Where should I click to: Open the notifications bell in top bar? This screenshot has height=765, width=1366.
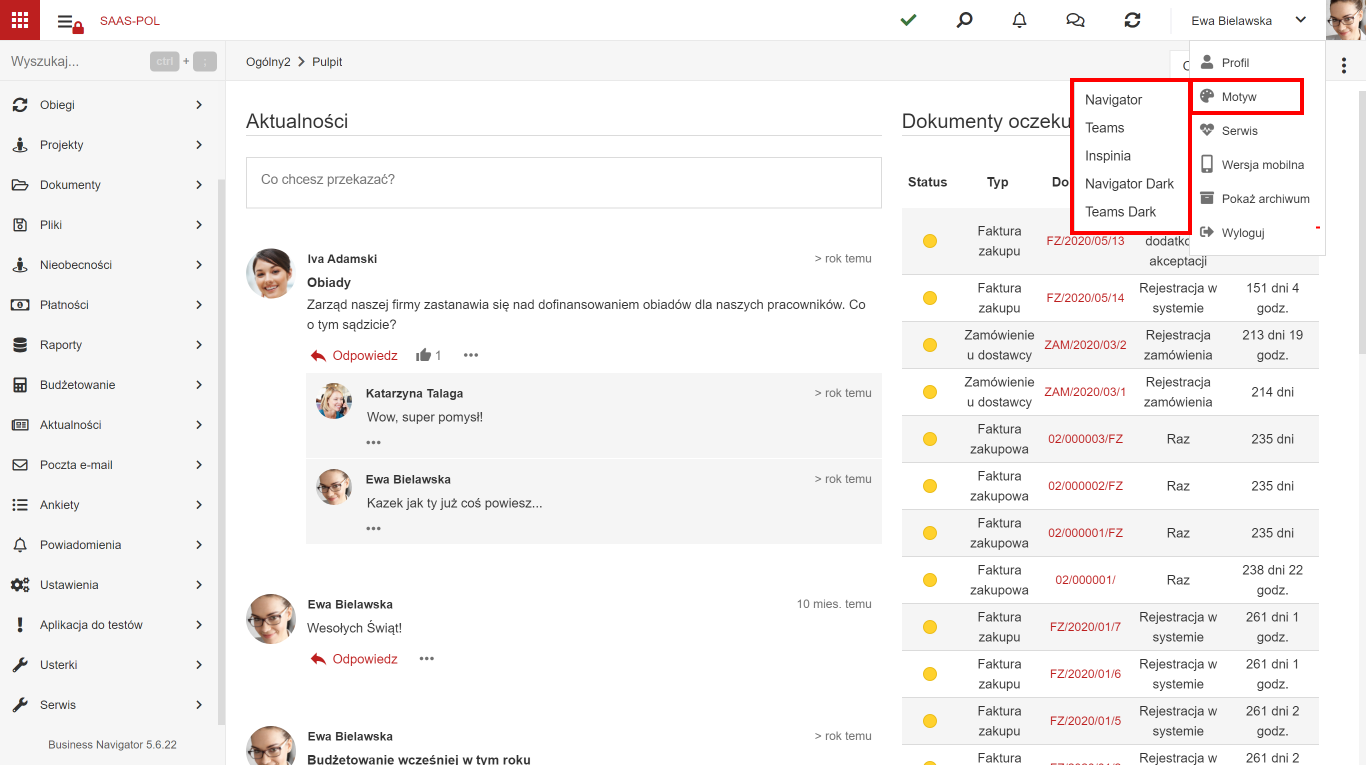1020,20
